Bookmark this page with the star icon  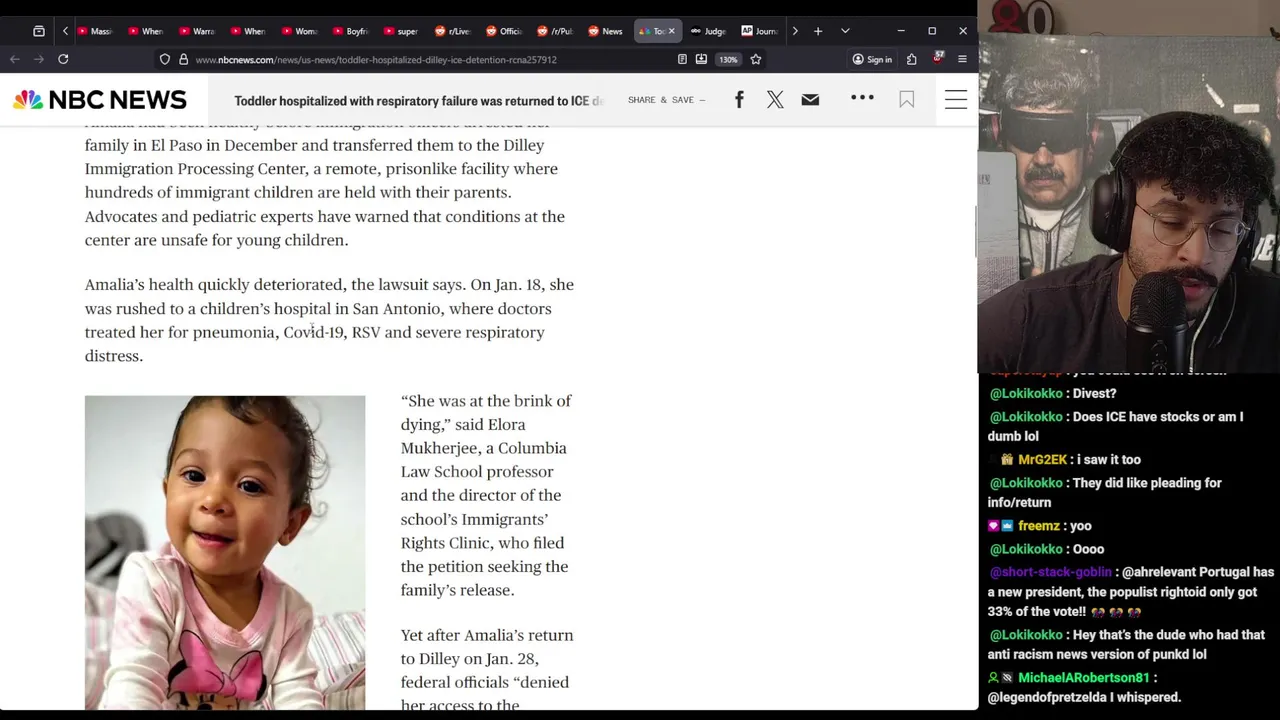coord(756,59)
